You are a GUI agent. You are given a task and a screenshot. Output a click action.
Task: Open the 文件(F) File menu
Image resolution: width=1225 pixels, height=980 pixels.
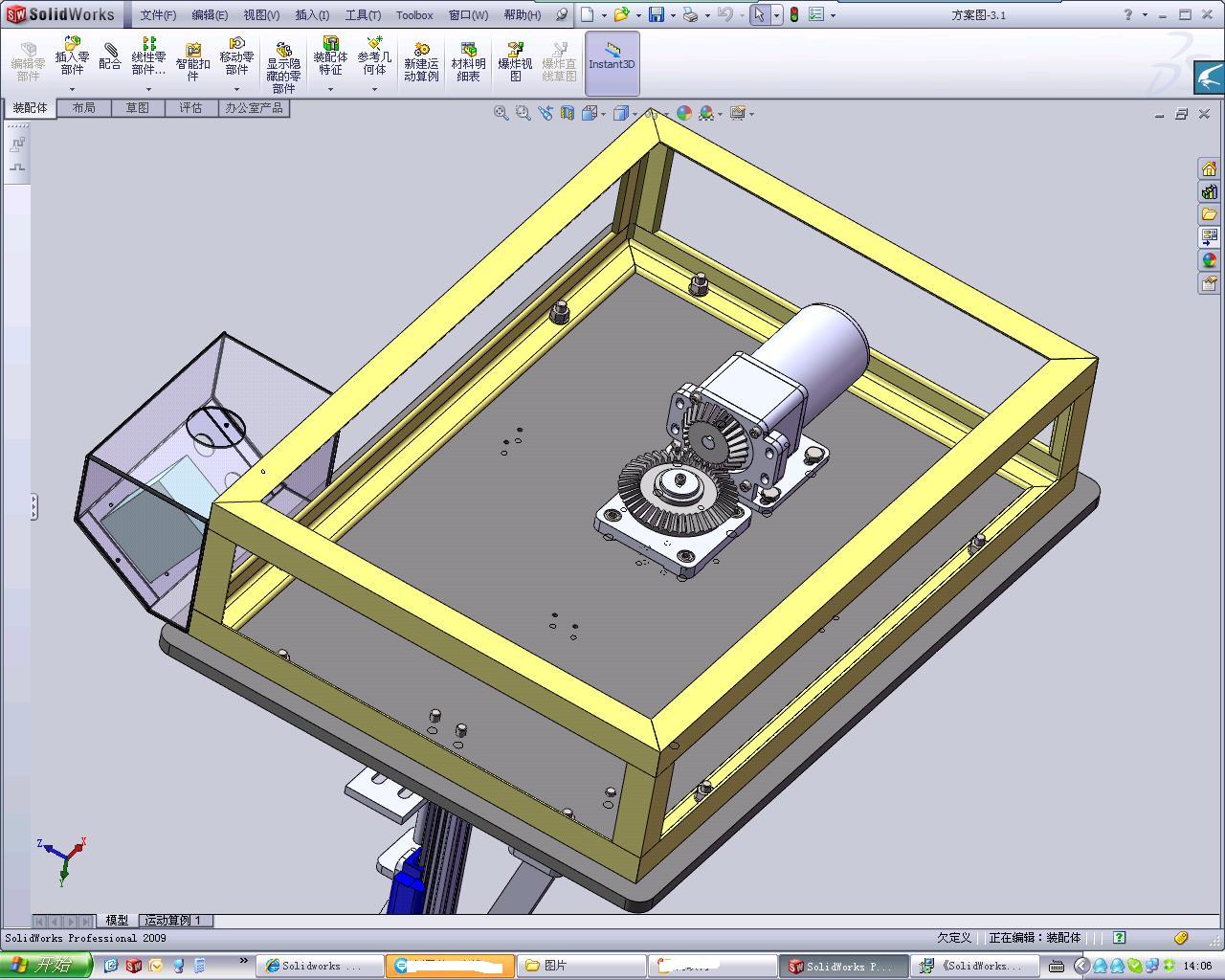point(158,14)
